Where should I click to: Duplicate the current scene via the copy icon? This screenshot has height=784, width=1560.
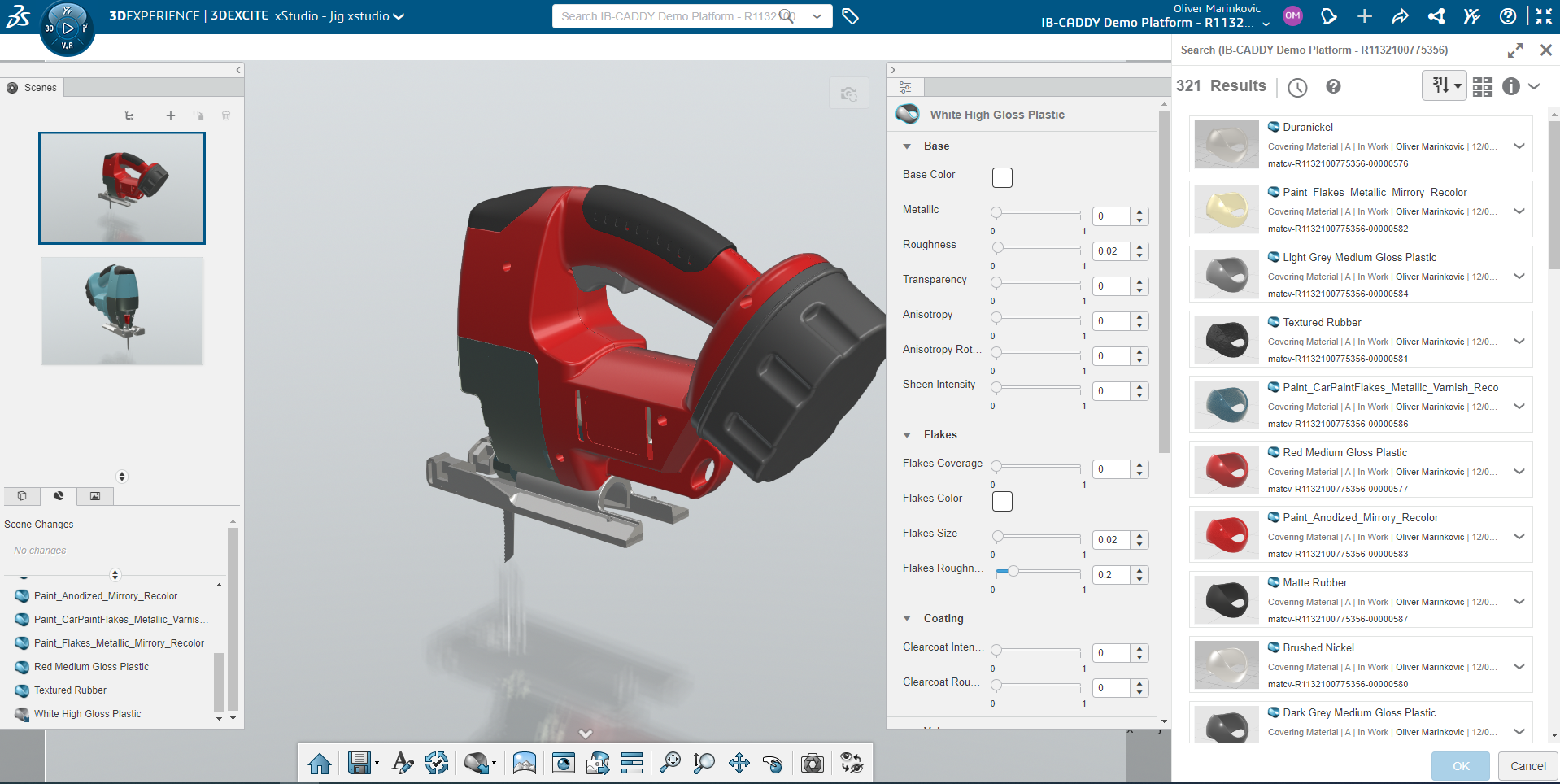pos(198,115)
